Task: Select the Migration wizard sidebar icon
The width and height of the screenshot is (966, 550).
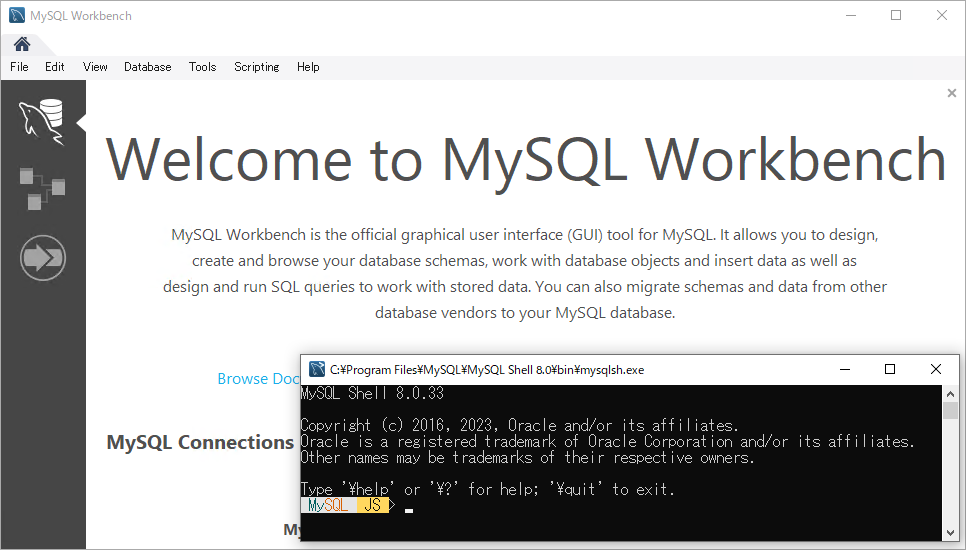Action: coord(43,257)
